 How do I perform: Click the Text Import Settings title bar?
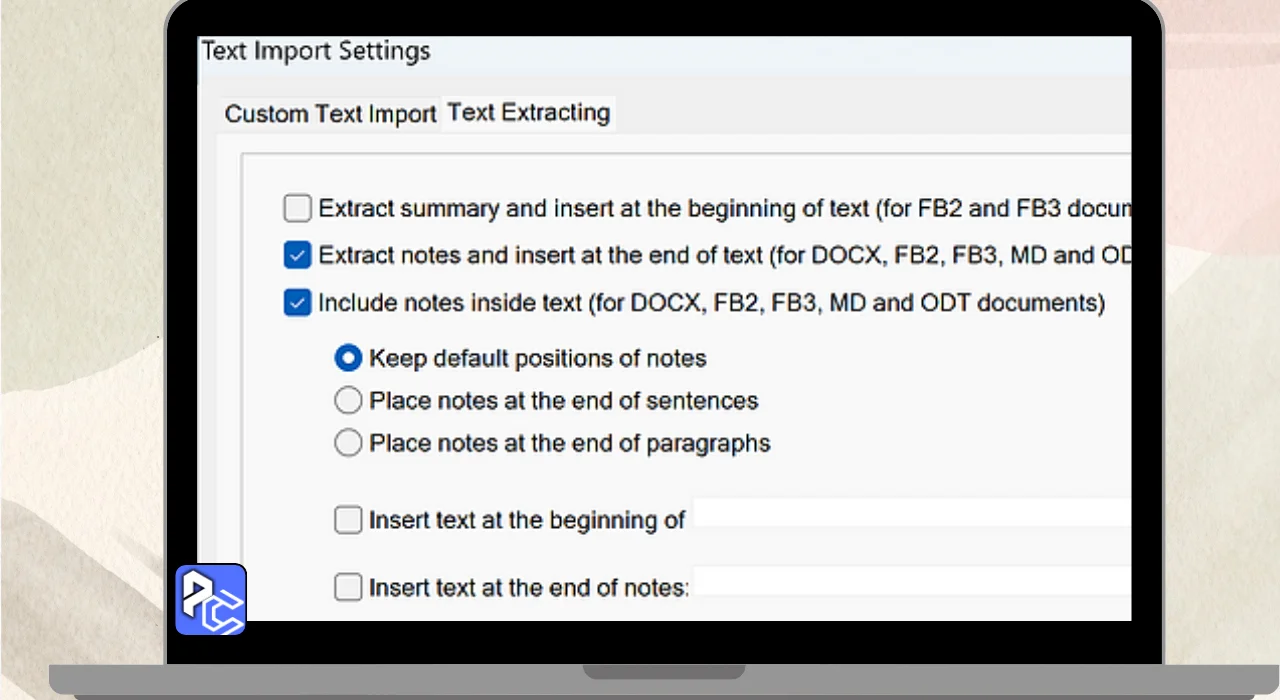[600, 52]
